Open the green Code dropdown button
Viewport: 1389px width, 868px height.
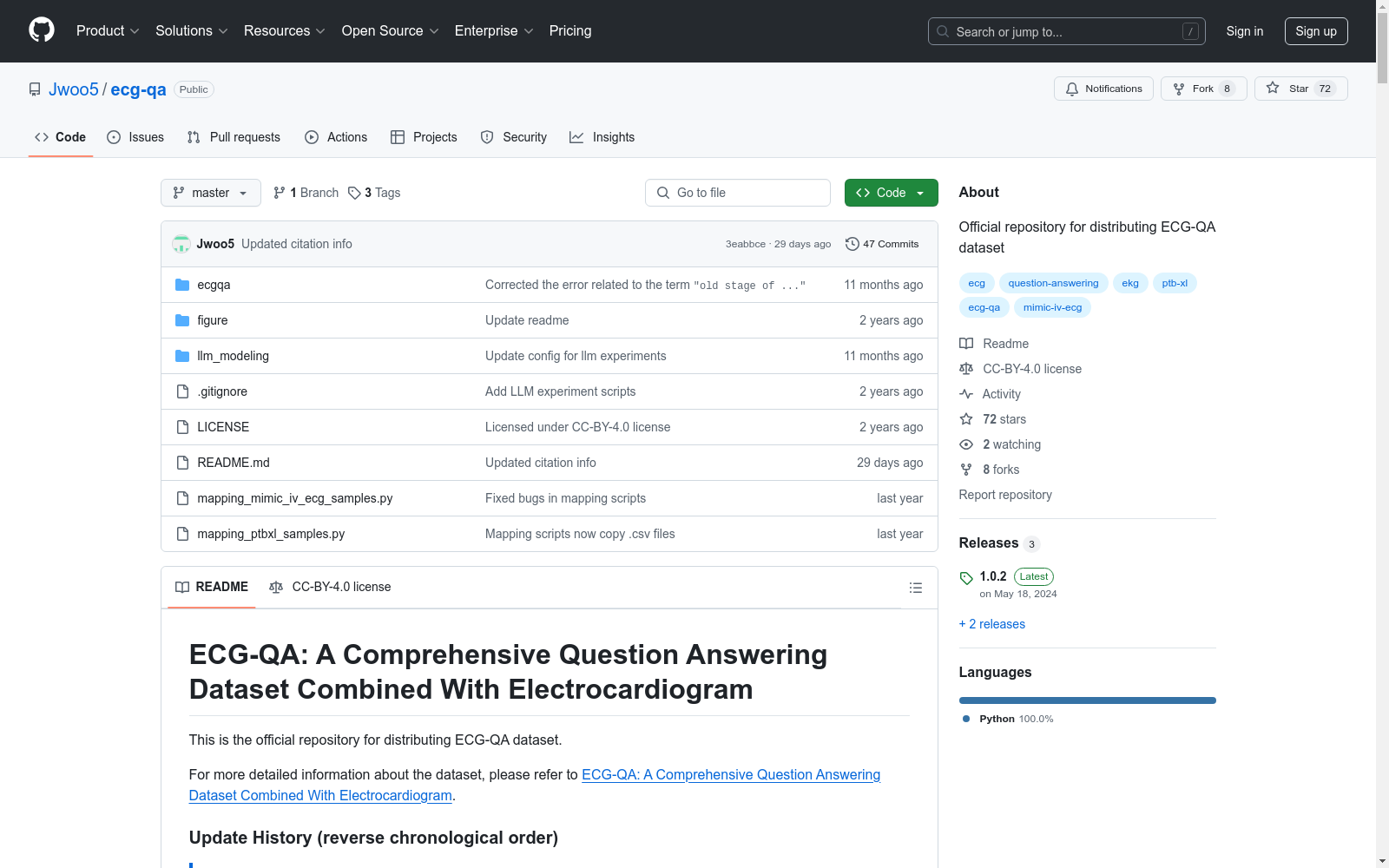point(891,193)
